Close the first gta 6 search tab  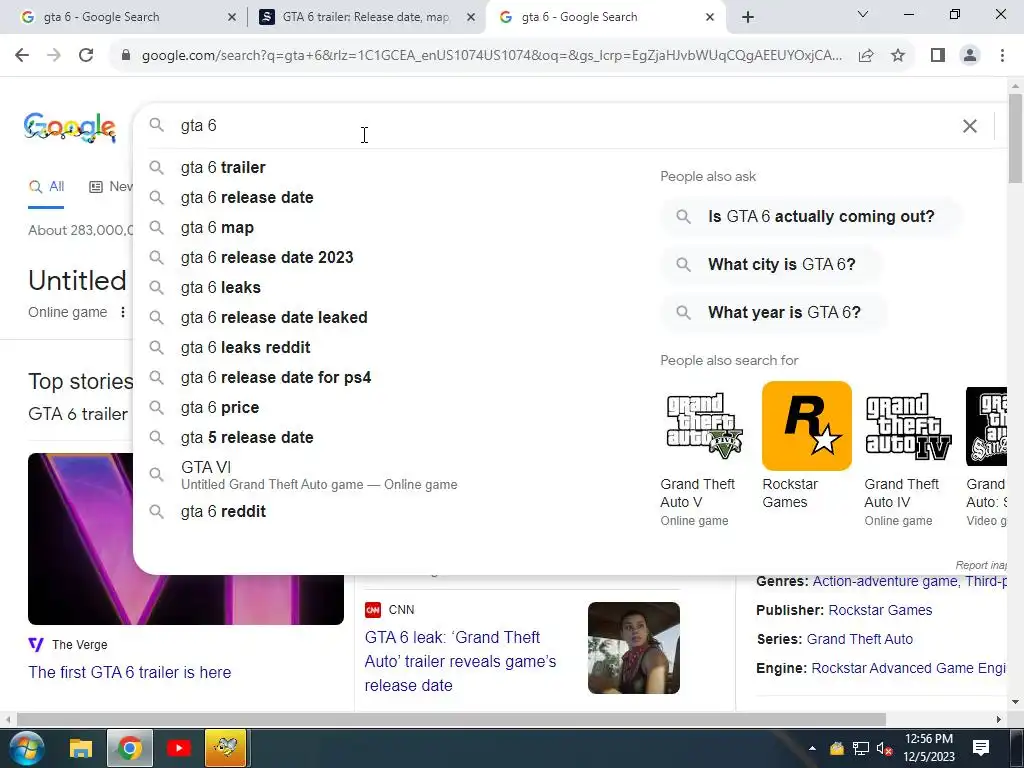point(232,17)
